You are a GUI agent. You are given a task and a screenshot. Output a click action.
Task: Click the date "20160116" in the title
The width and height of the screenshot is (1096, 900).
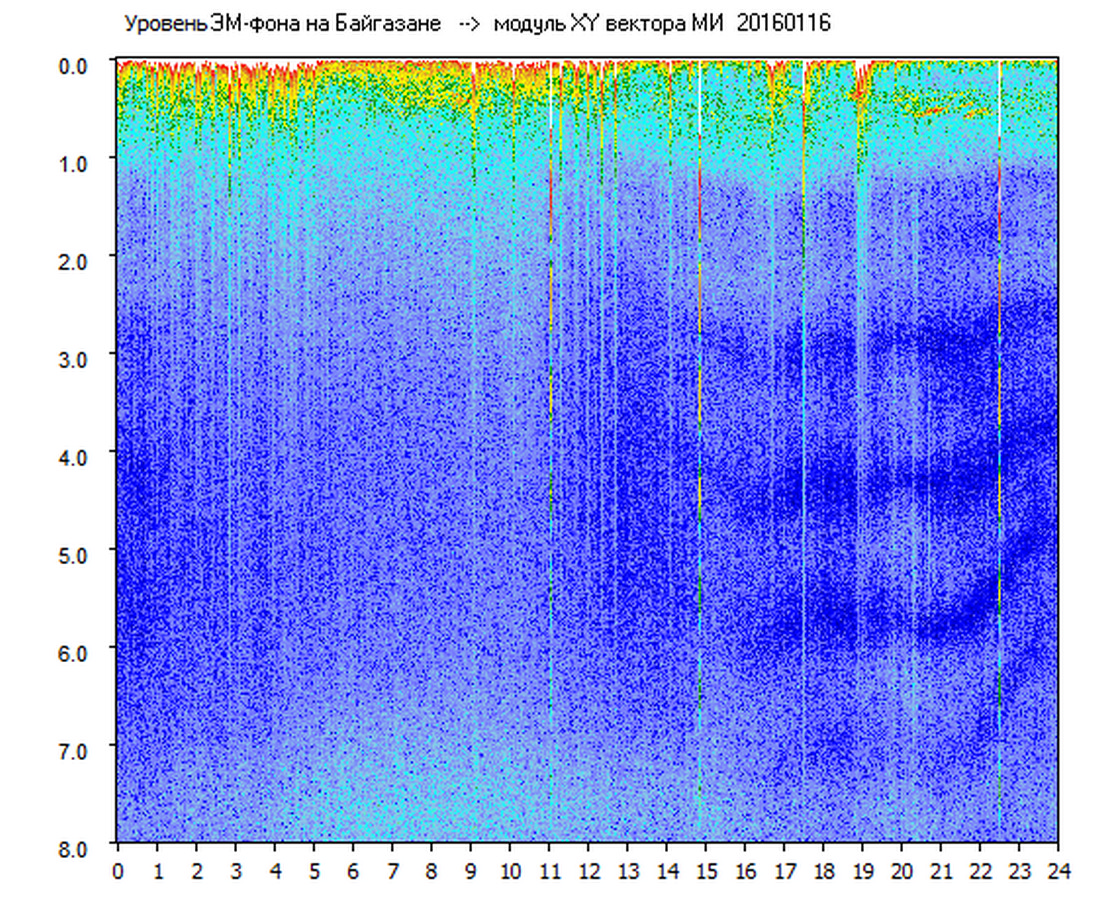[x=783, y=24]
